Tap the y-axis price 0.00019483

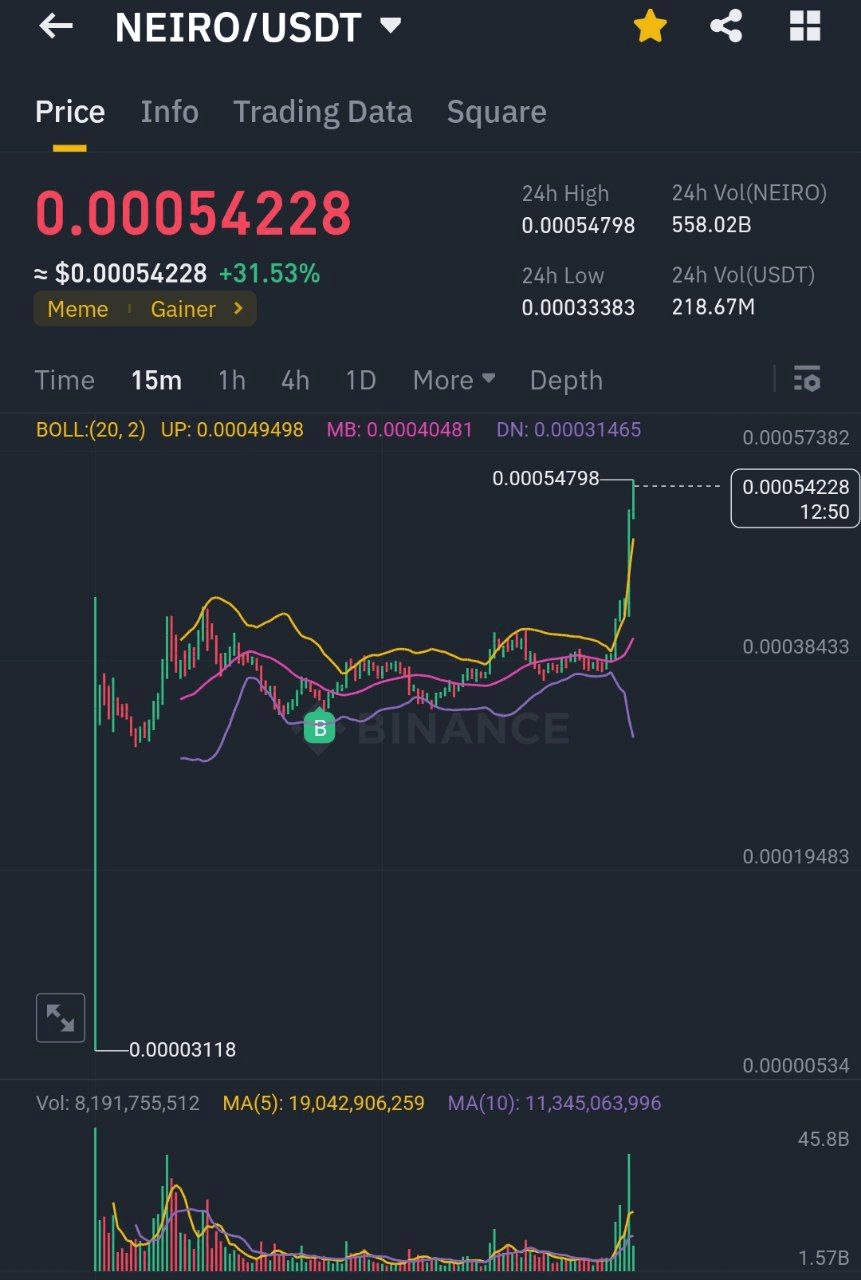pos(796,856)
